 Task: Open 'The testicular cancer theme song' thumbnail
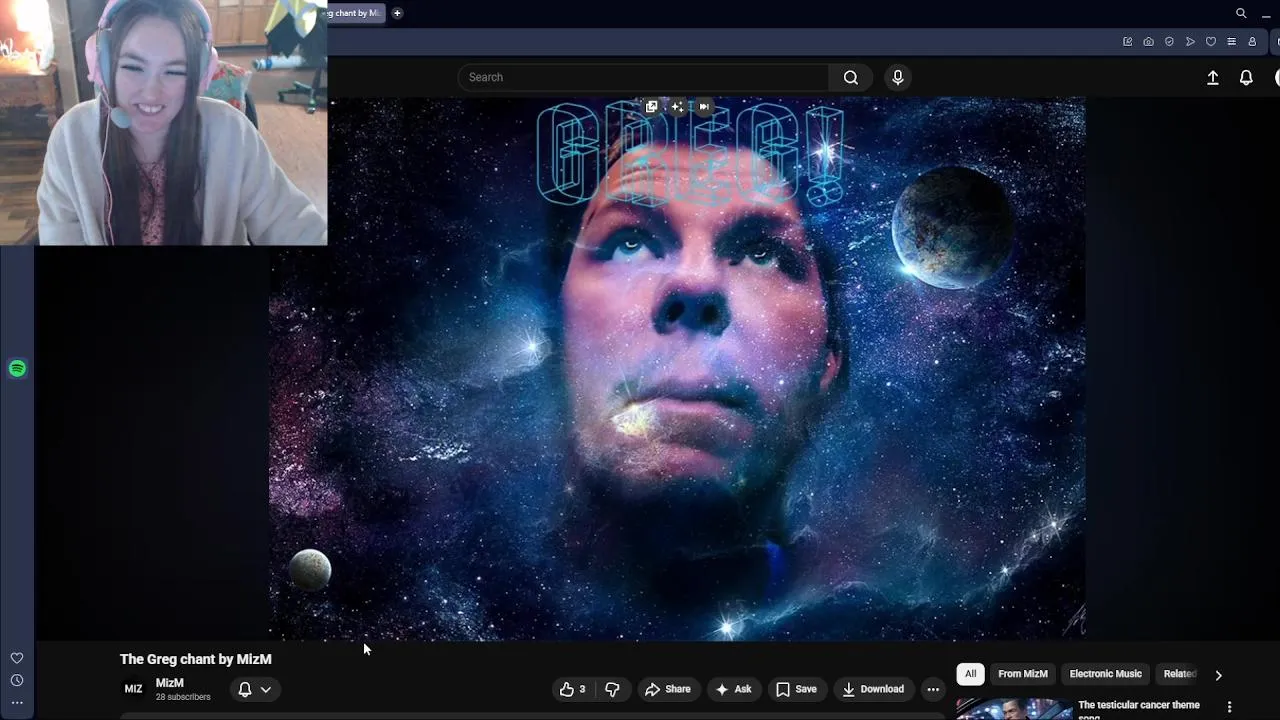coord(1014,709)
